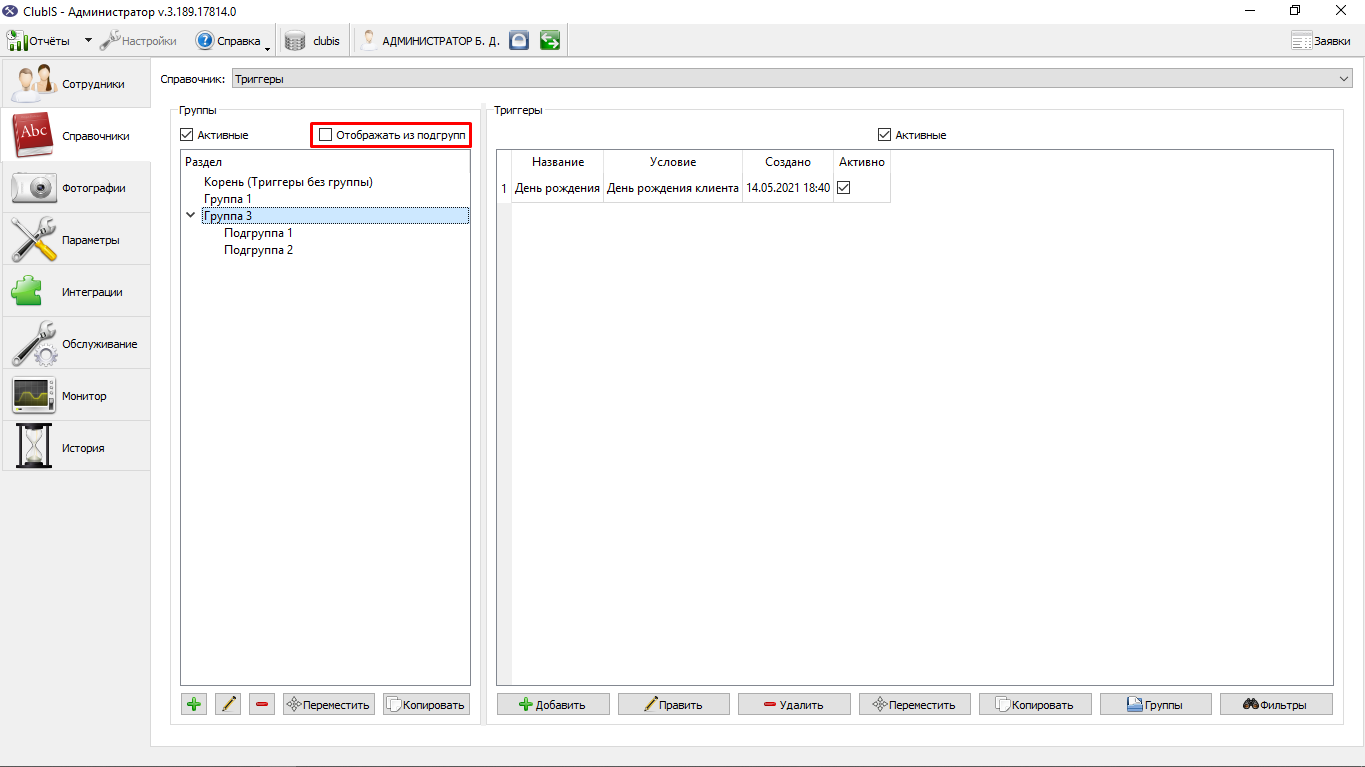The height and width of the screenshot is (767, 1365).
Task: Untick Активно checkbox for День рождения row
Action: click(843, 188)
